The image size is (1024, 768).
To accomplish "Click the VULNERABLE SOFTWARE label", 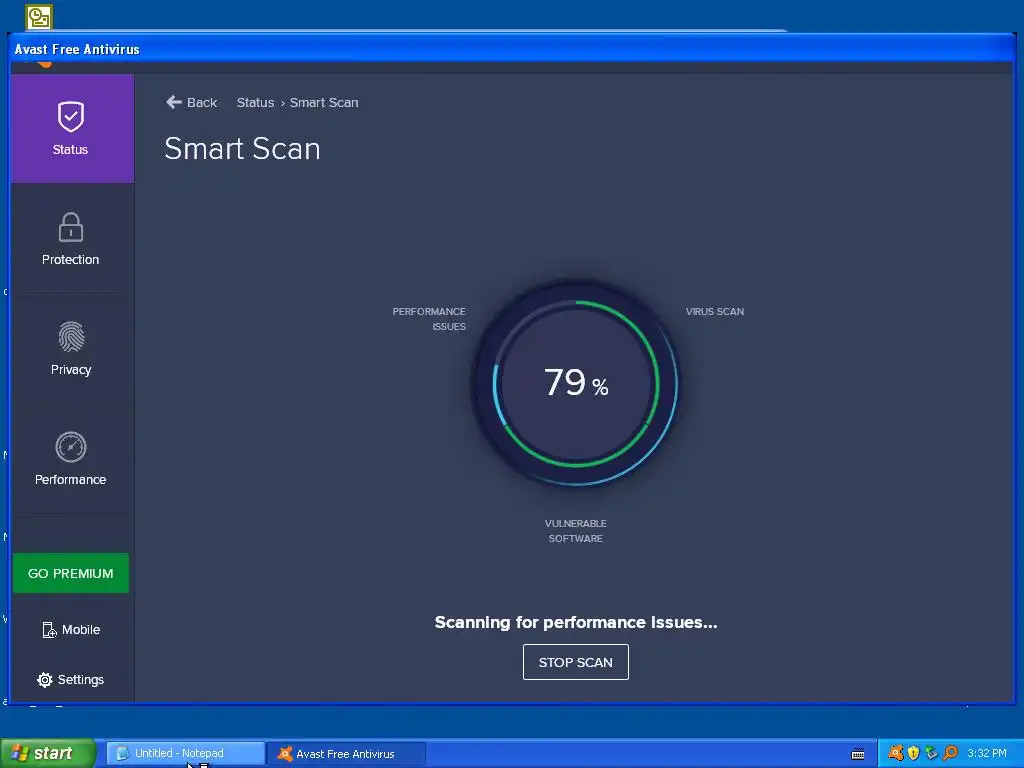I will click(575, 531).
